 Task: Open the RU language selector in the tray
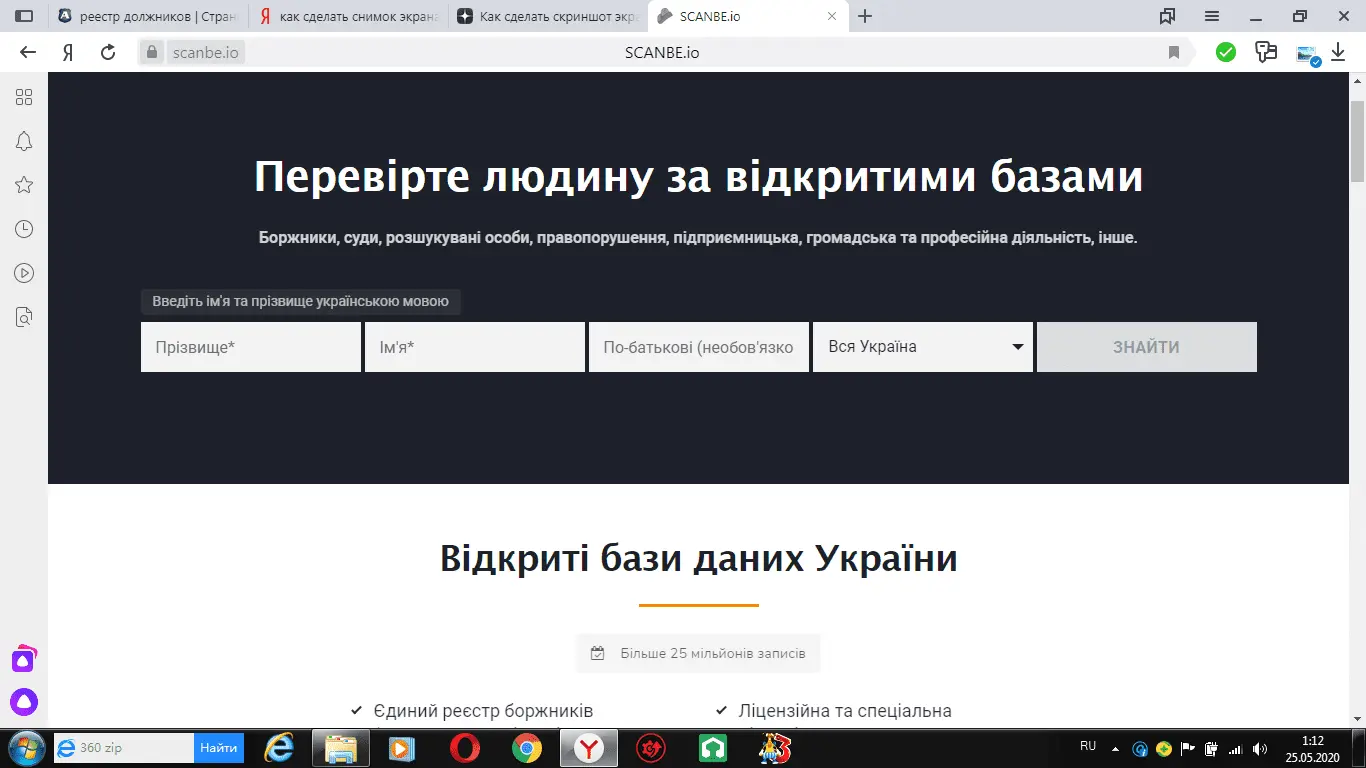pyautogui.click(x=1089, y=745)
